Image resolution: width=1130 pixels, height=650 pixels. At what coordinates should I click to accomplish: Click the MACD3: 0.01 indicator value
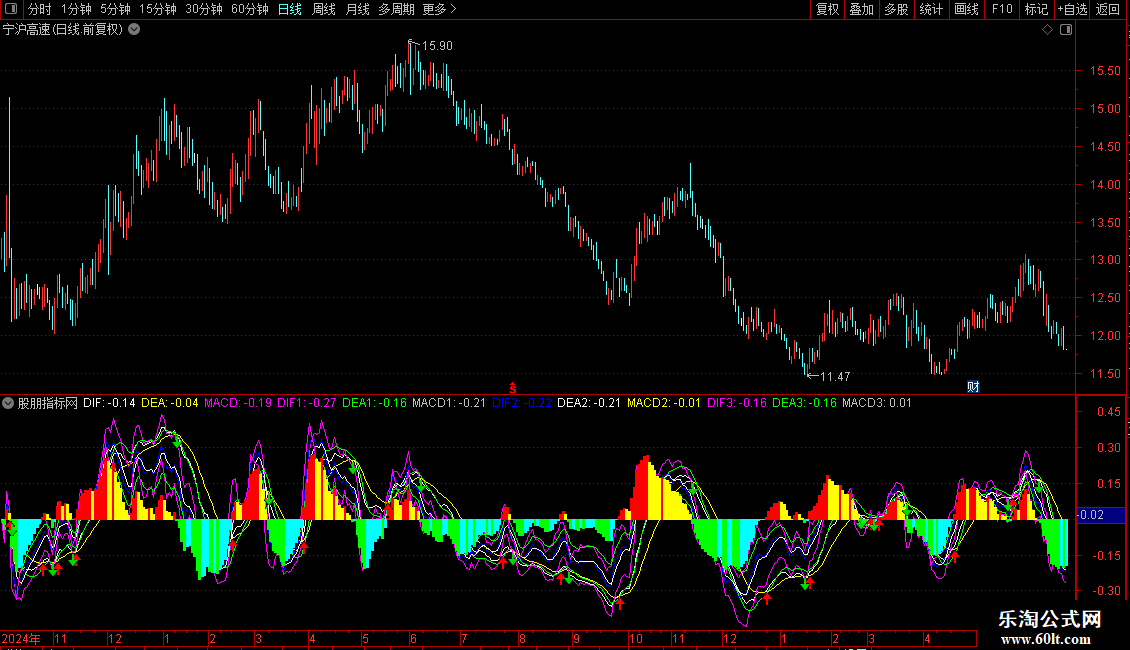[877, 403]
